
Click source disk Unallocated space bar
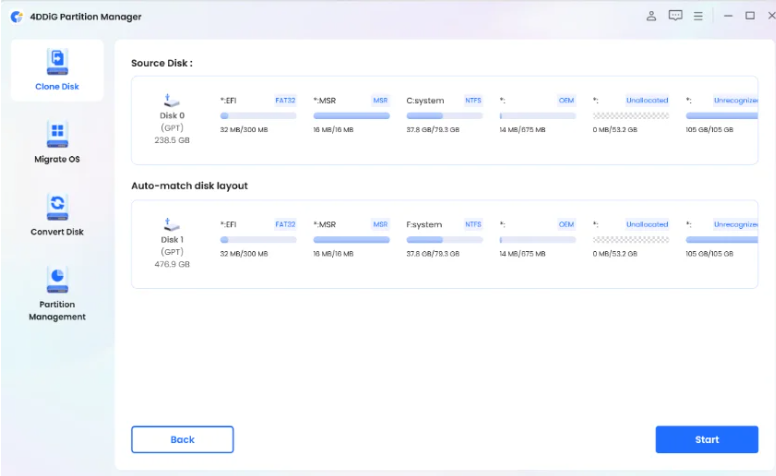pyautogui.click(x=630, y=116)
